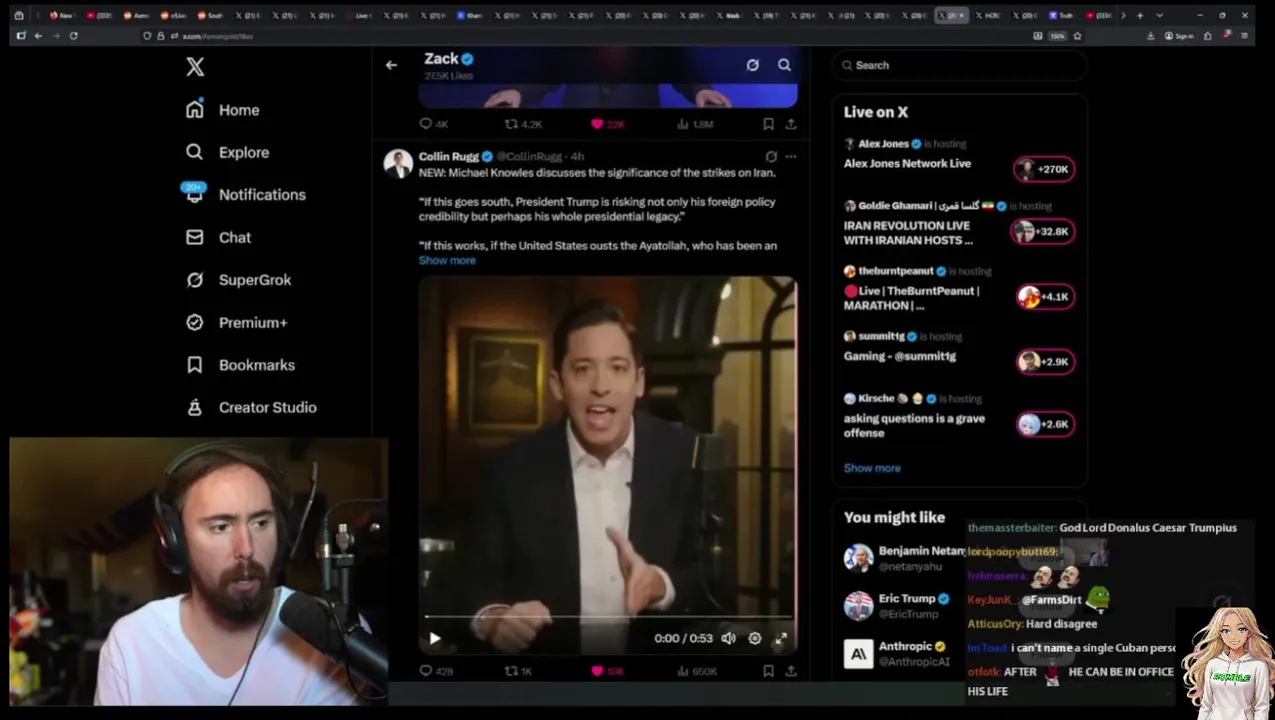1275x720 pixels.
Task: Open Gaming - @summit1g broadcast
Action: point(900,356)
